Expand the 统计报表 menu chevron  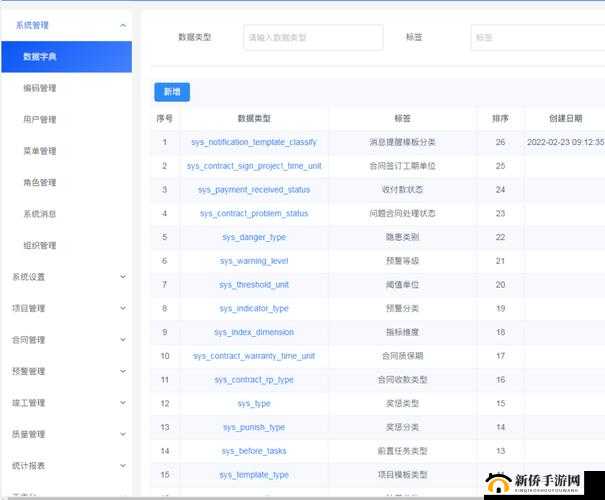(123, 466)
